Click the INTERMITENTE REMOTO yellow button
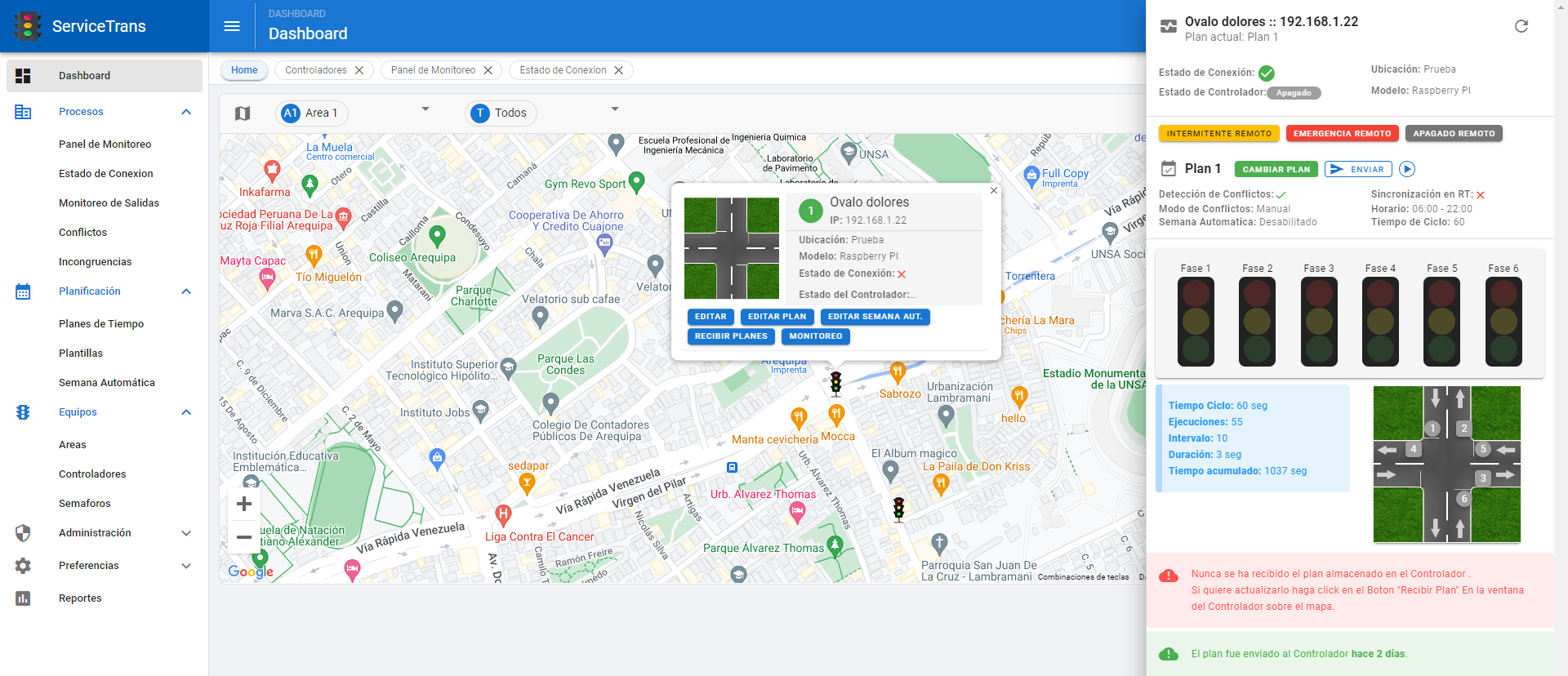Image resolution: width=1568 pixels, height=676 pixels. click(x=1218, y=134)
